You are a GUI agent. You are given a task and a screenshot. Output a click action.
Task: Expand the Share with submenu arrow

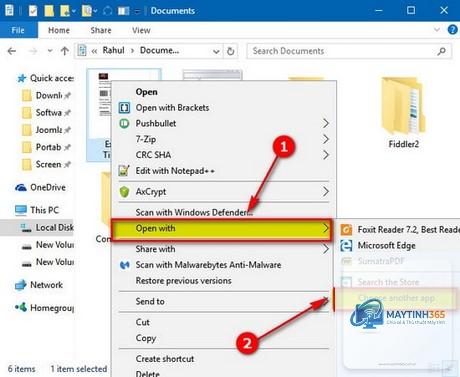click(x=326, y=249)
